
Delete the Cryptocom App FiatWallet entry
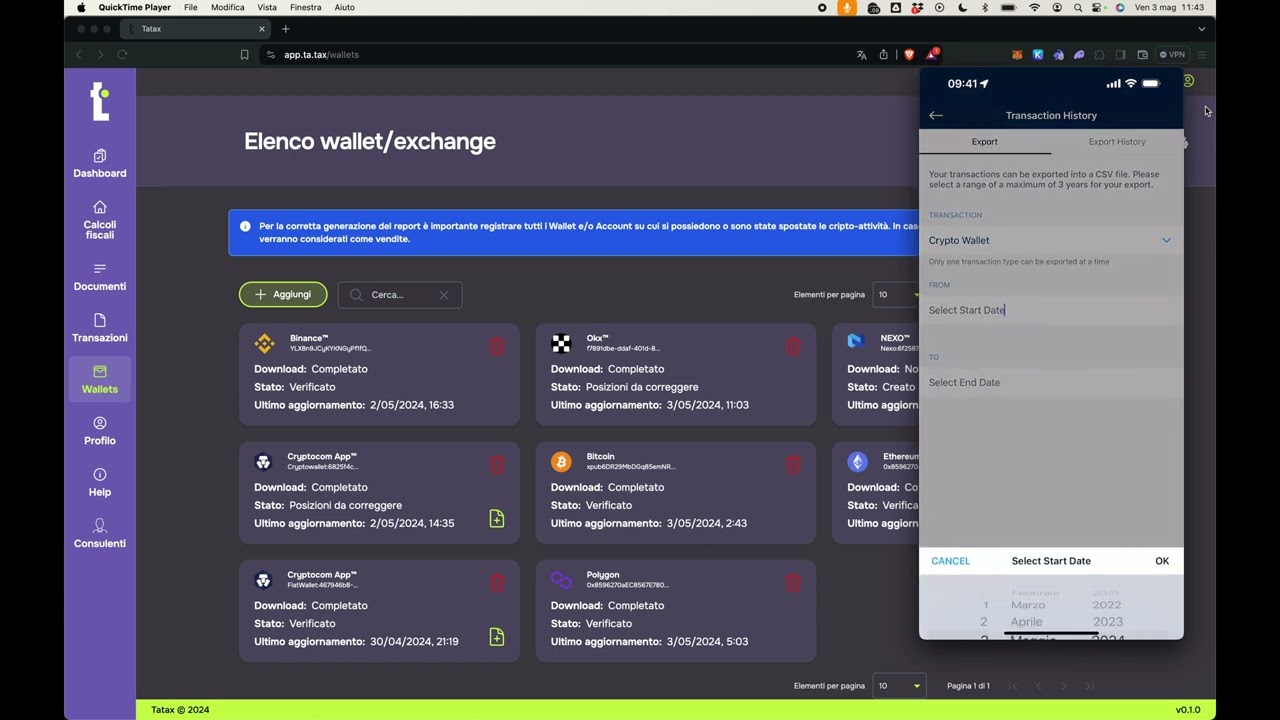point(497,582)
